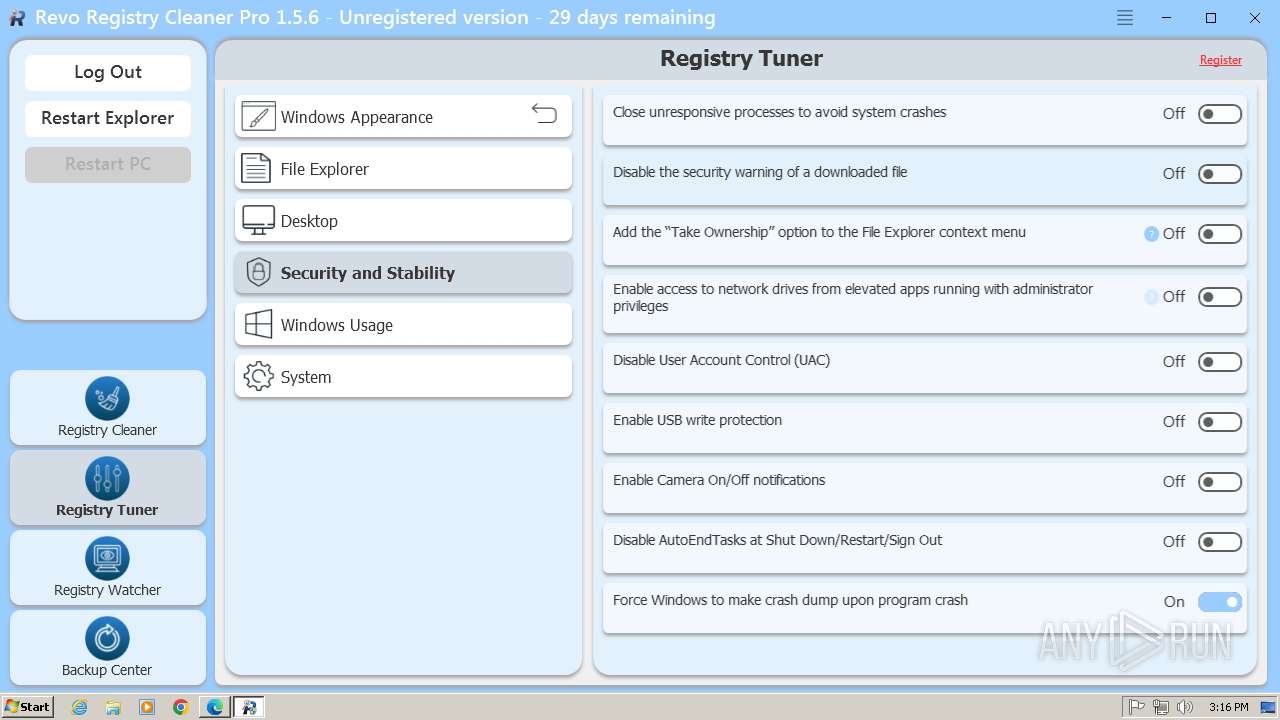Click the taskbar clock showing 3:16 PM

(x=1228, y=707)
